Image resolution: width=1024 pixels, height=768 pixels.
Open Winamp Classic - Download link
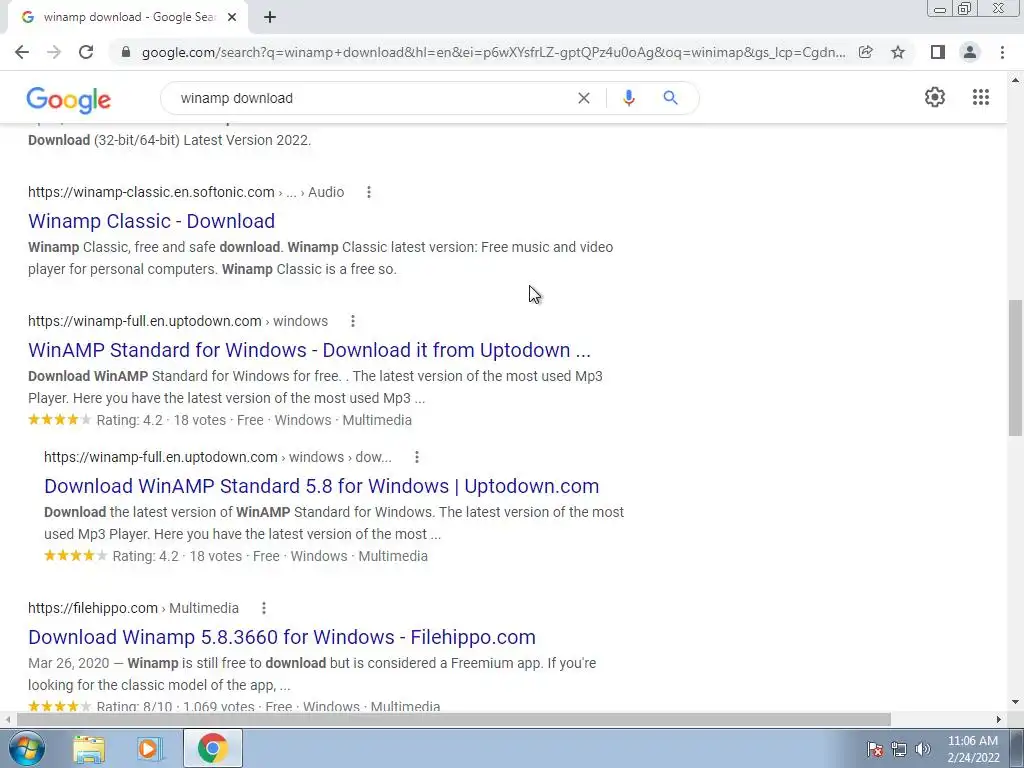click(x=152, y=221)
